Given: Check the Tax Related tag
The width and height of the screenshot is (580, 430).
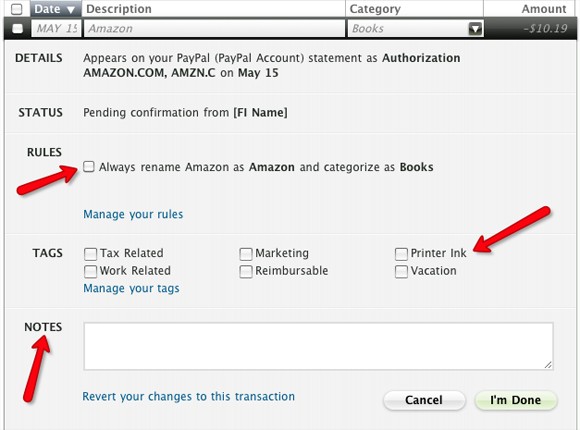Looking at the screenshot, I should (x=90, y=254).
